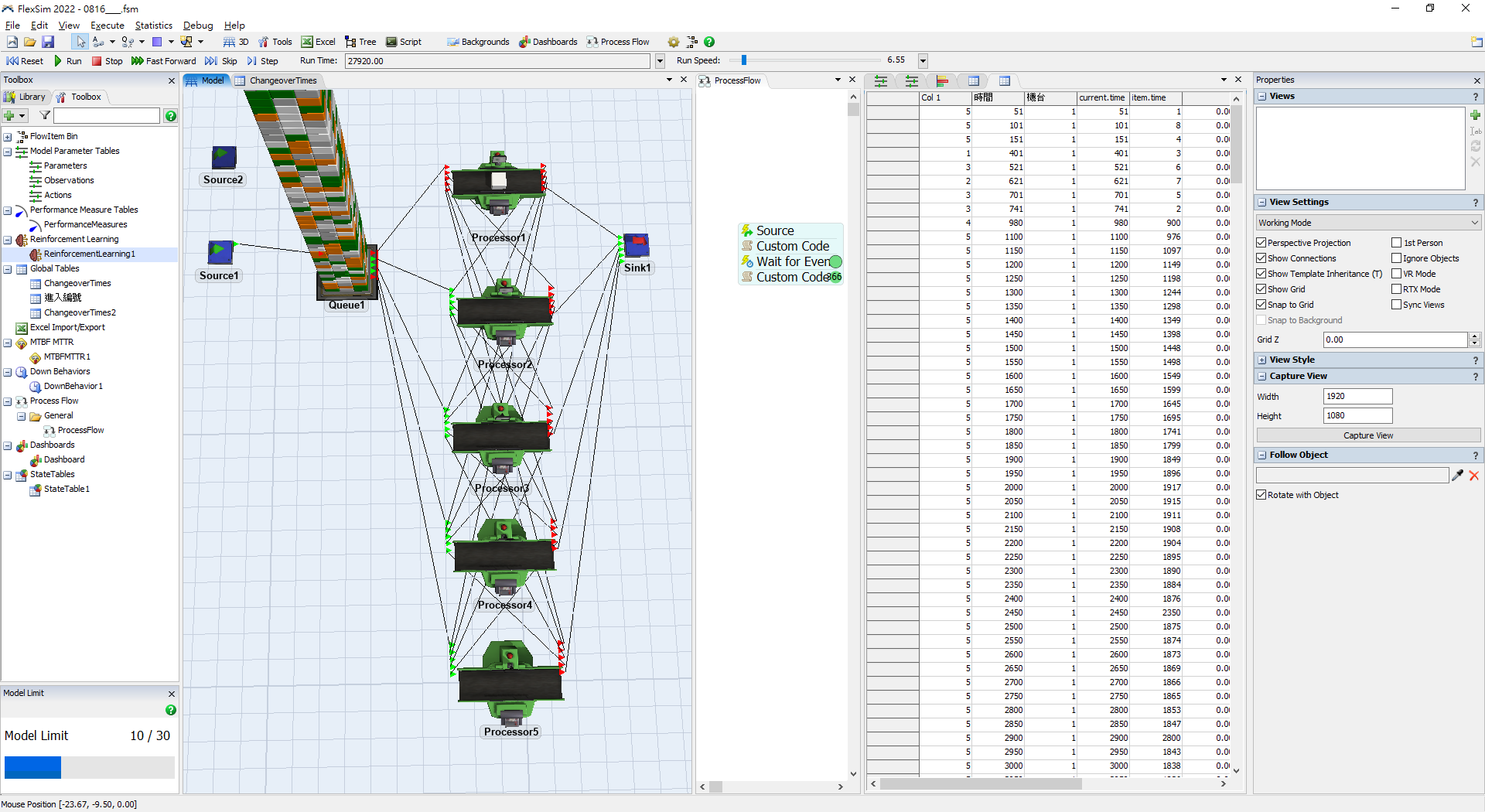Collapse the Reinforcement Learning tree node
The height and width of the screenshot is (812, 1485).
[x=6, y=239]
